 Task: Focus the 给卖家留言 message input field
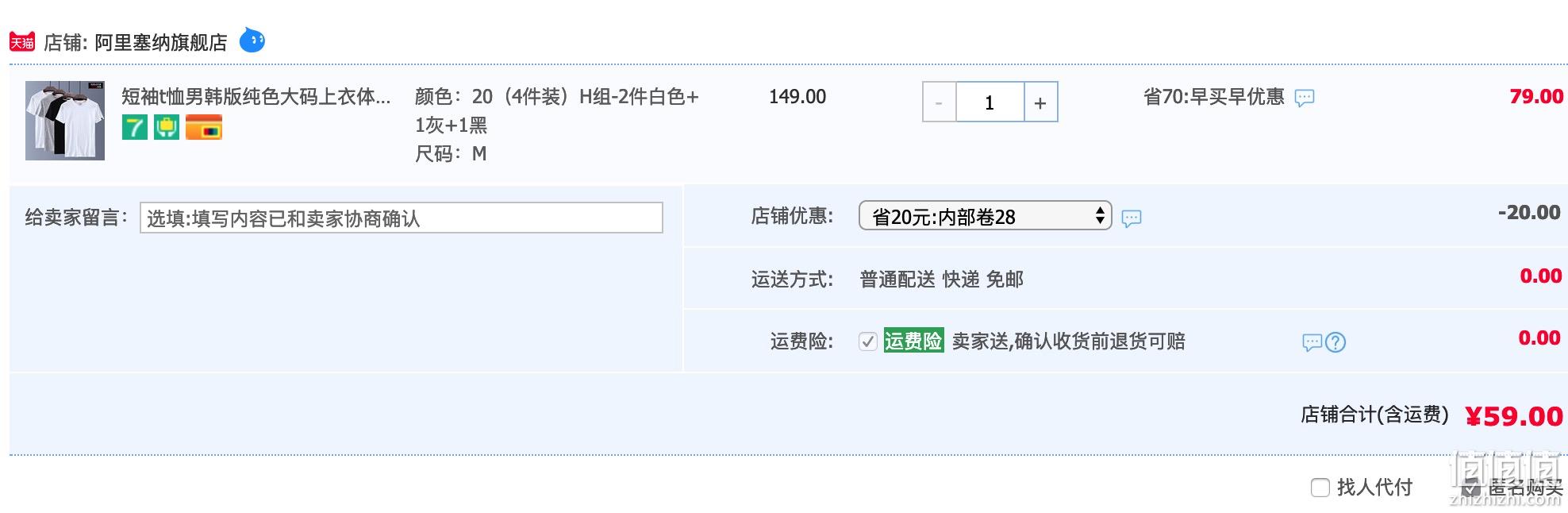[x=402, y=218]
